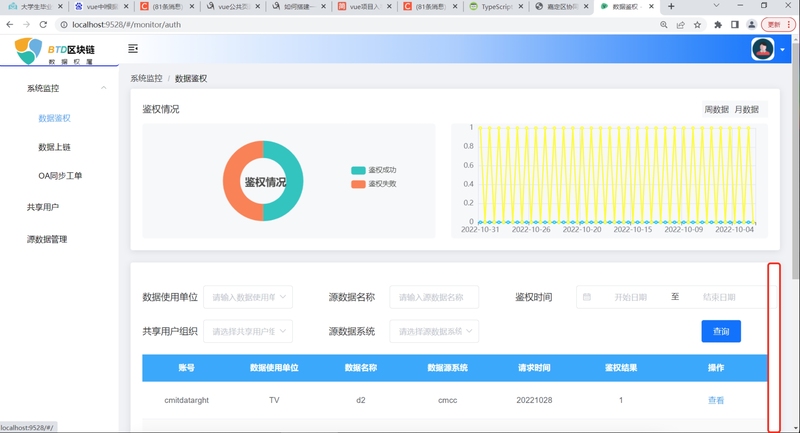Image resolution: width=800 pixels, height=433 pixels.
Task: Select 数据鉴权 in the sidebar
Action: (x=55, y=118)
